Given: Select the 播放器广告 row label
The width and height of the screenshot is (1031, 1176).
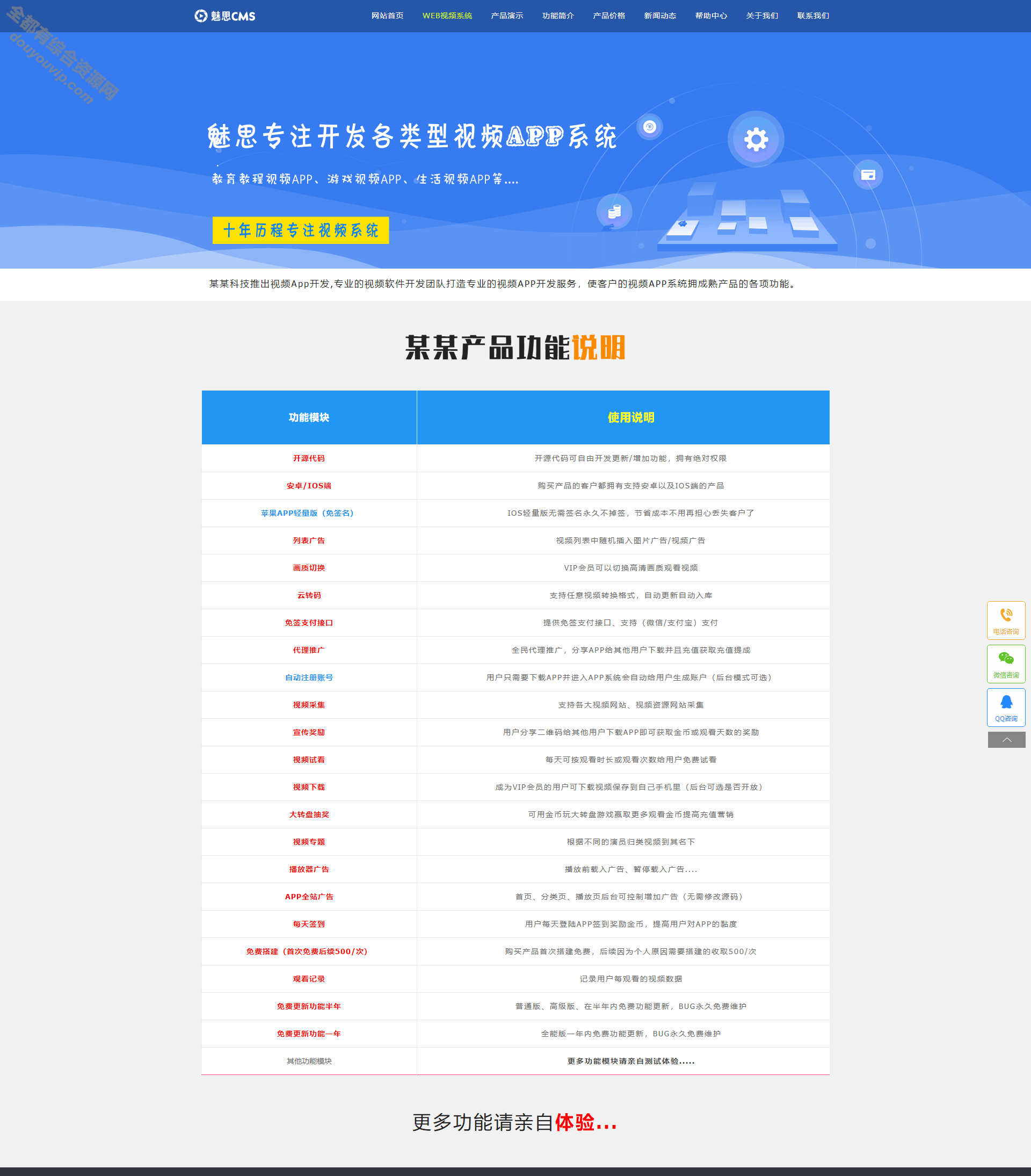Looking at the screenshot, I should [x=309, y=869].
